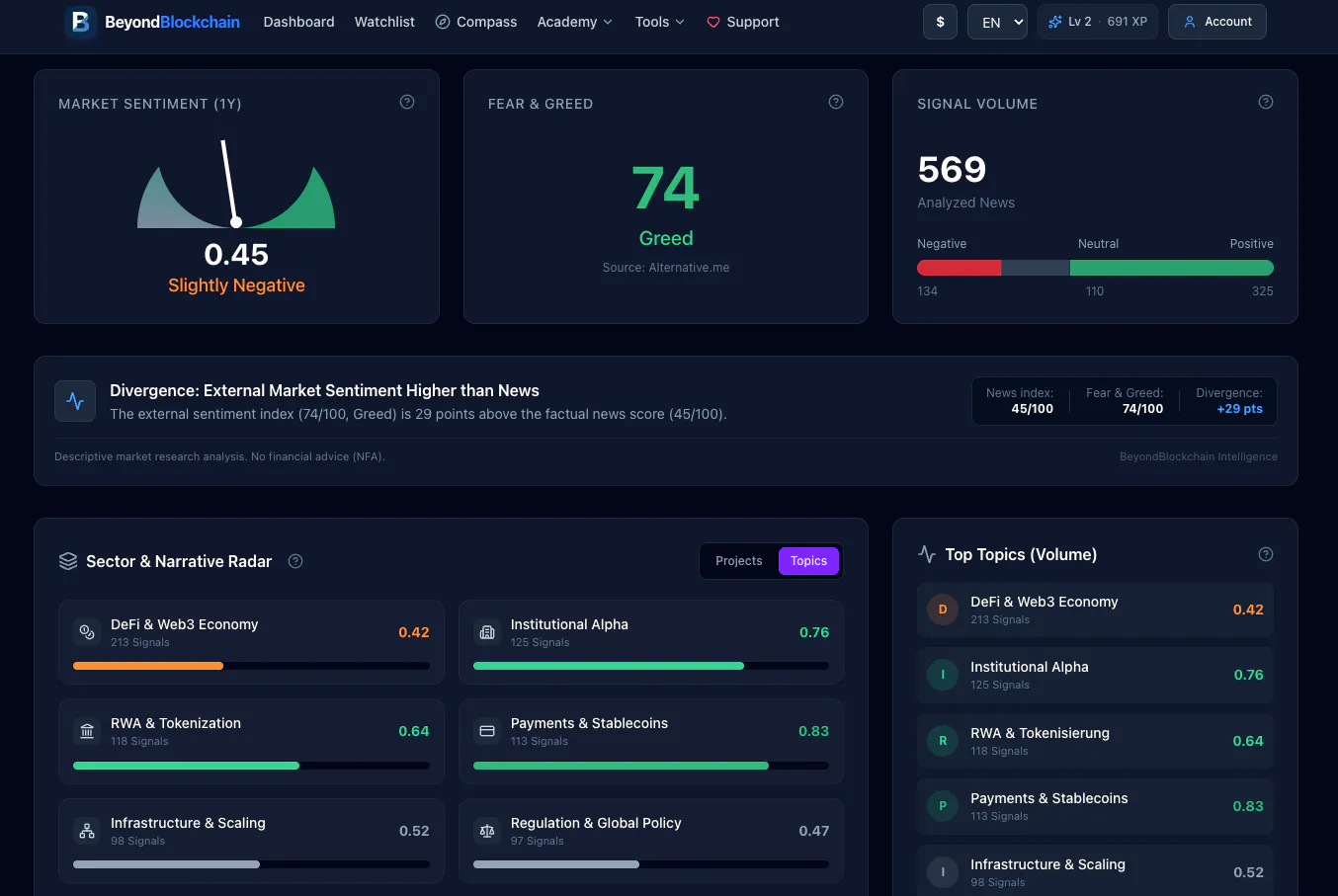Open the Watchlist page
This screenshot has width=1338, height=896.
coord(384,22)
